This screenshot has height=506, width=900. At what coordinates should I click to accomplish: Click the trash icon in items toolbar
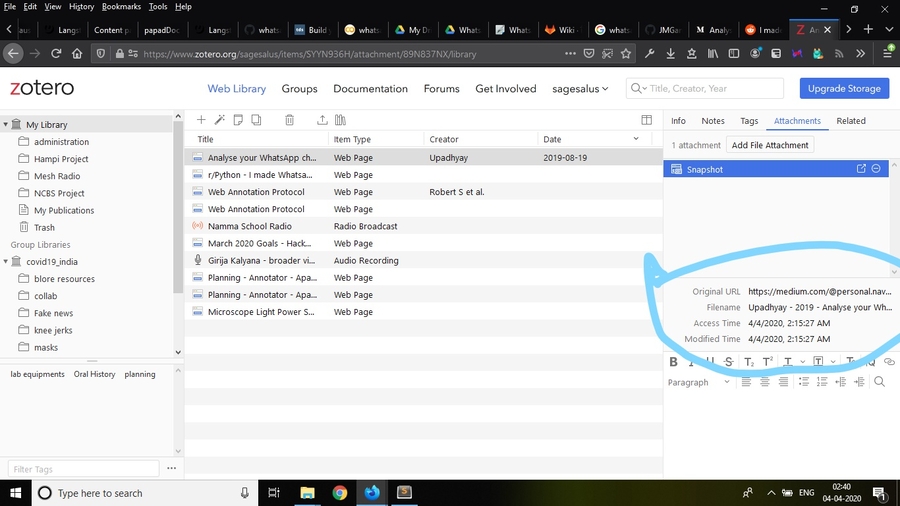click(289, 120)
